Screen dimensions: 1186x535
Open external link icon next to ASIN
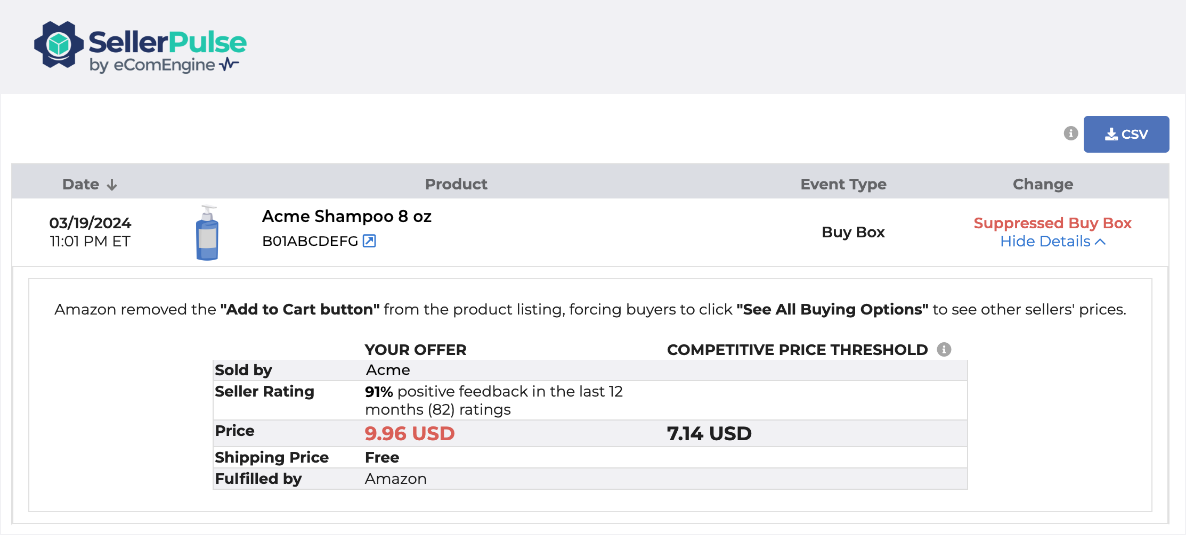point(369,241)
